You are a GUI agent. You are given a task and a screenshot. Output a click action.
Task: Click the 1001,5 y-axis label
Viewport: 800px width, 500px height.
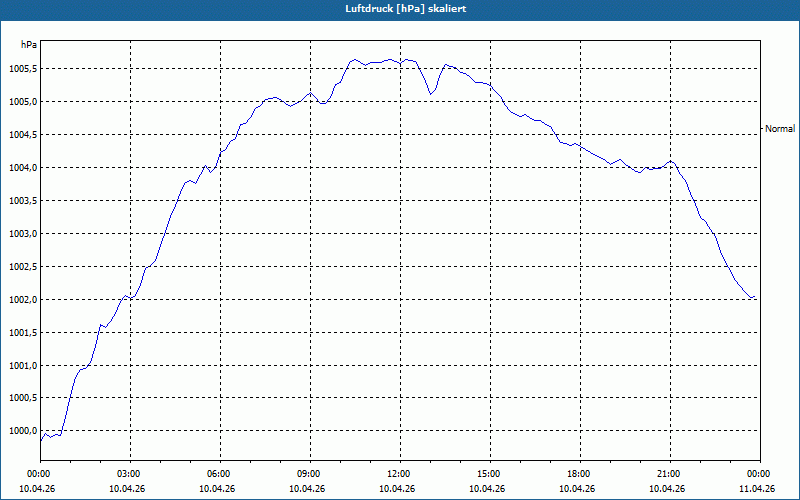coord(23,333)
